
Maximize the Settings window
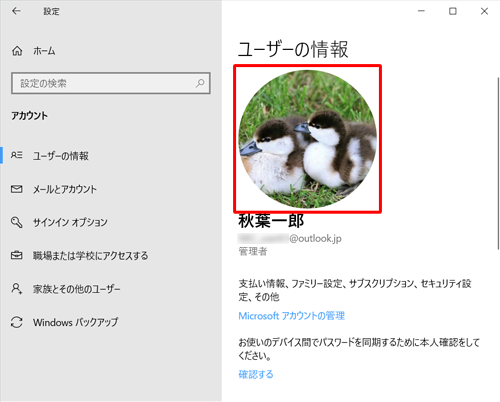[x=453, y=11]
